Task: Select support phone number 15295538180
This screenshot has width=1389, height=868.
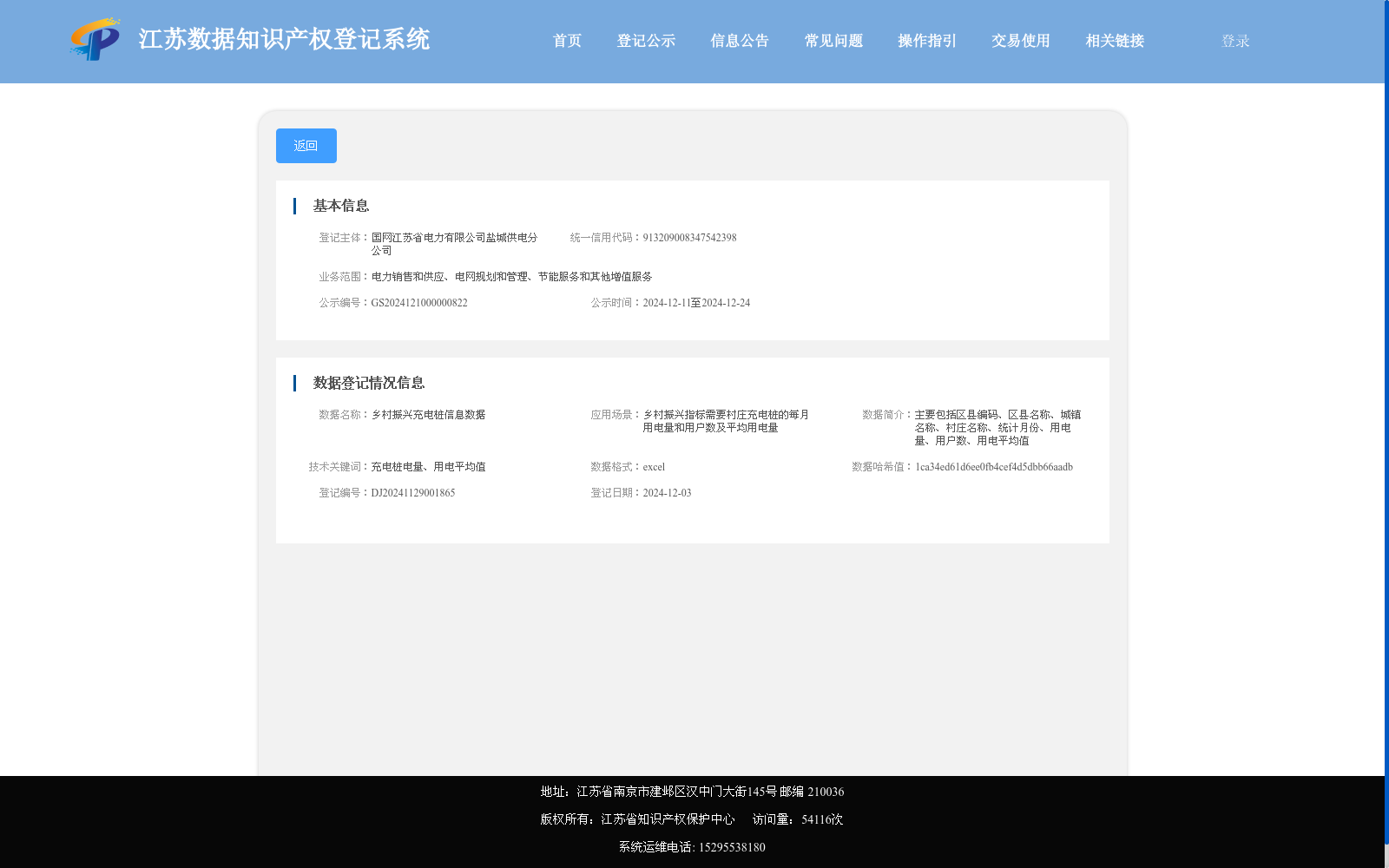Action: pyautogui.click(x=732, y=847)
